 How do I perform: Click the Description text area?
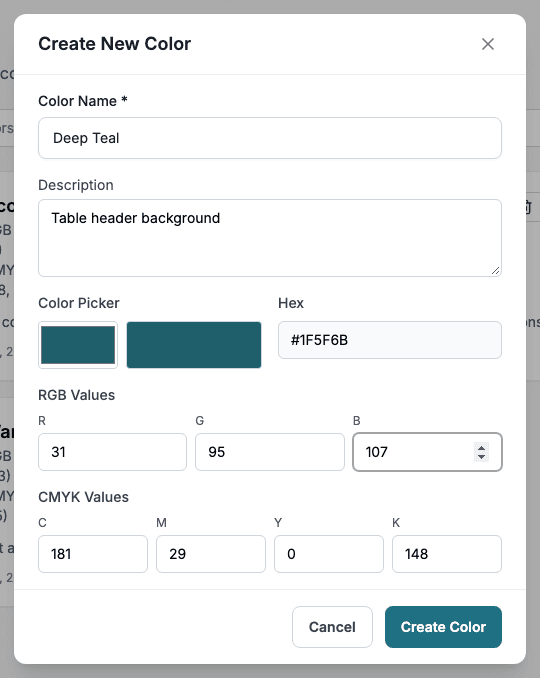270,238
